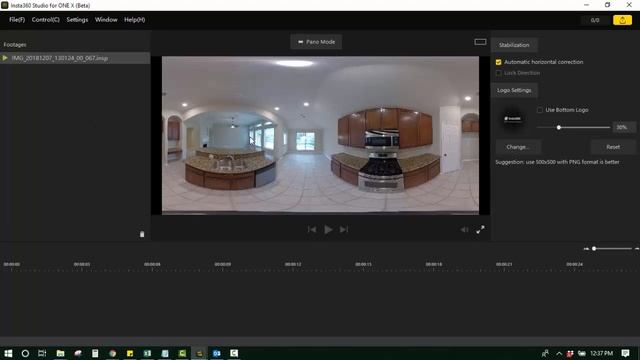Open the notification action center
This screenshot has width=640, height=360.
(625, 353)
